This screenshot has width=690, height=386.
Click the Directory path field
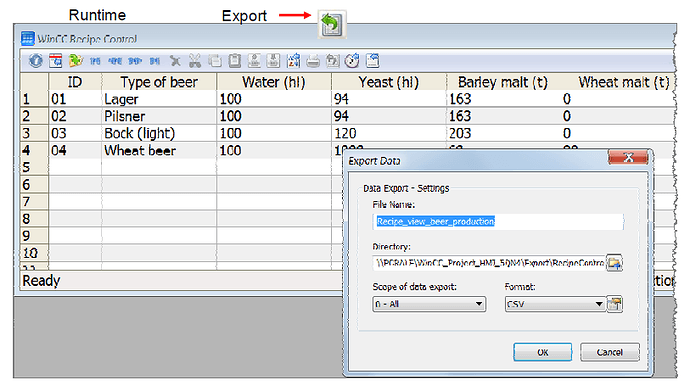489,263
